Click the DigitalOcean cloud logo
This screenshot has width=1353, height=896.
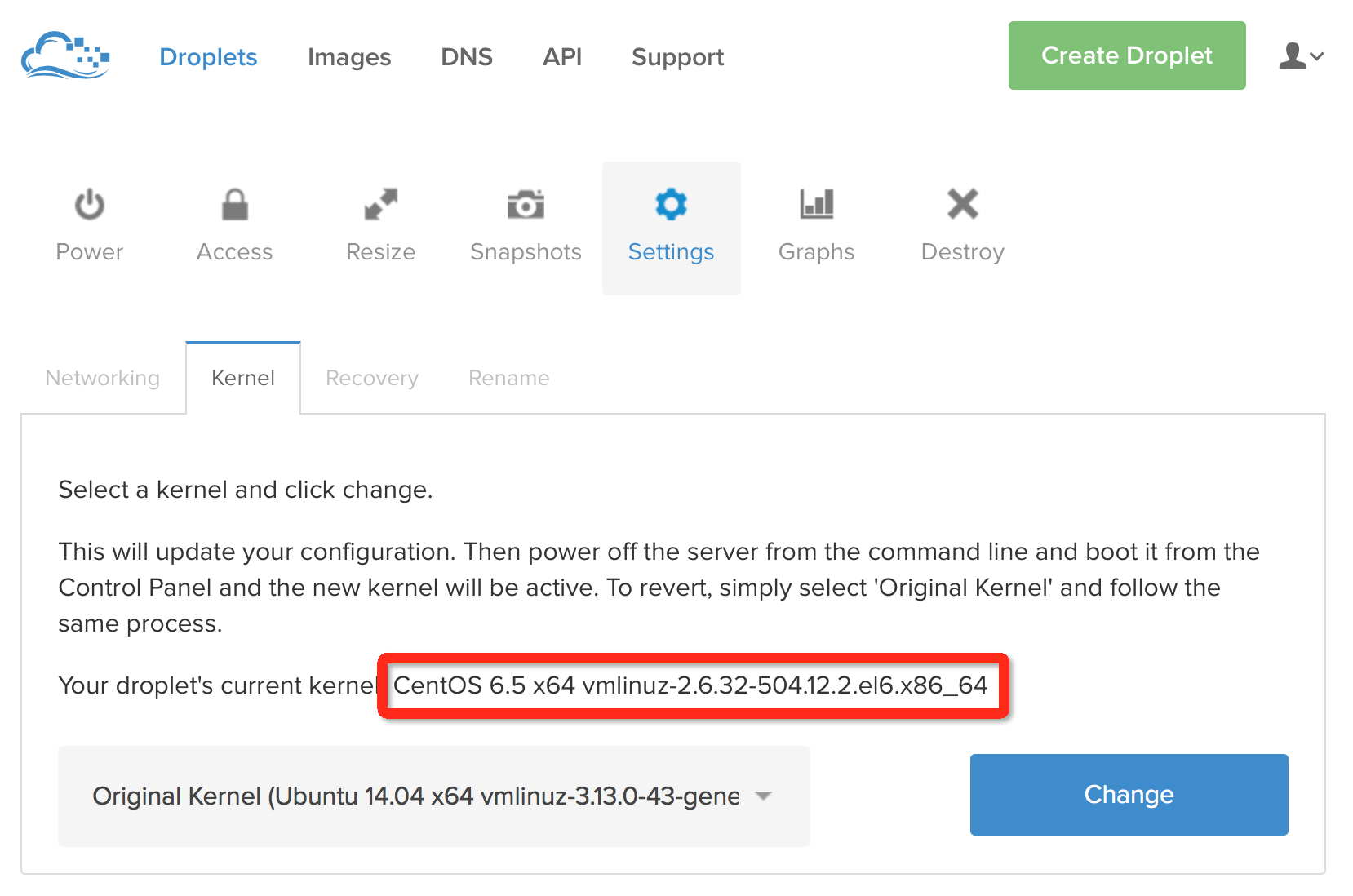65,55
